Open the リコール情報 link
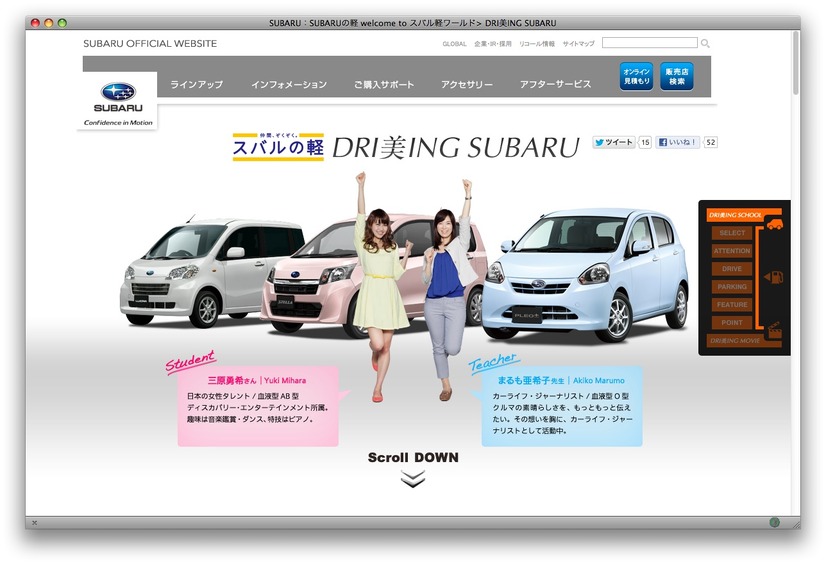 537,44
